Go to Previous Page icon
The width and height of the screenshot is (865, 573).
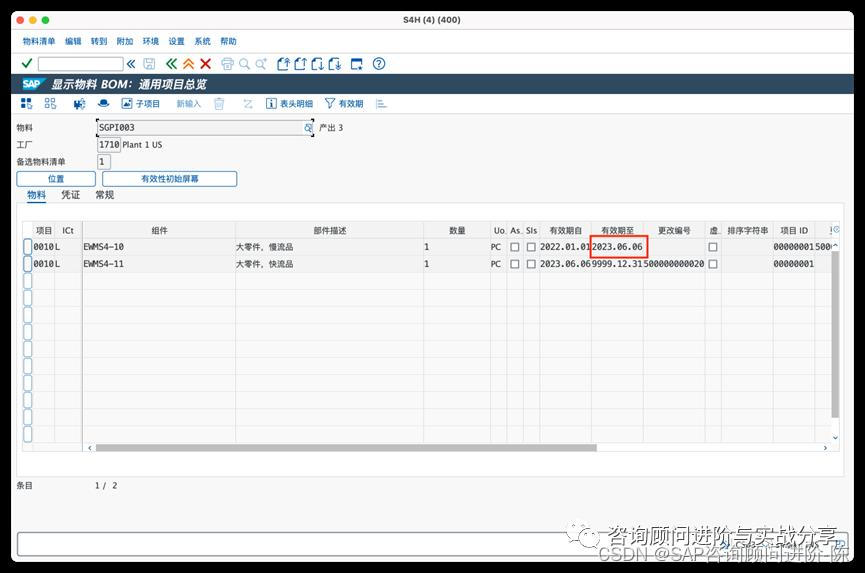[x=300, y=64]
